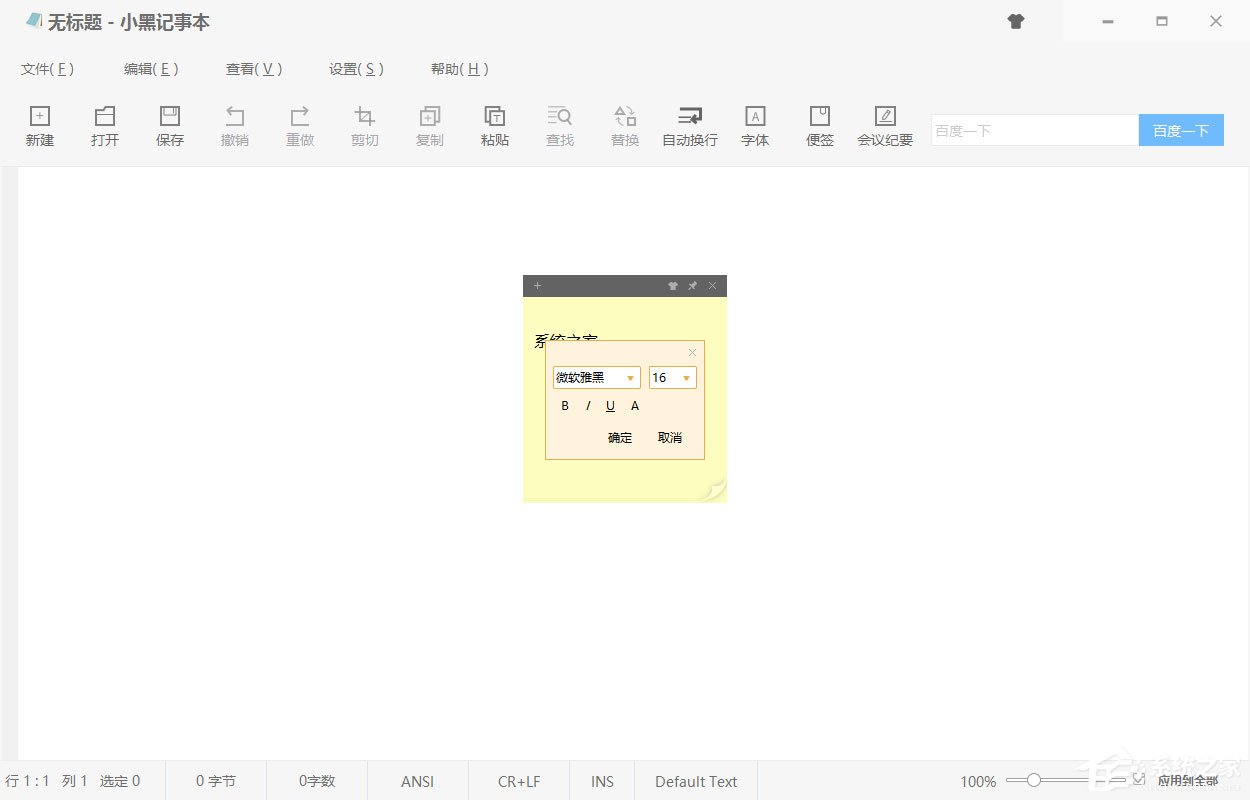
Task: Expand the font size 16 dropdown
Action: tap(687, 378)
